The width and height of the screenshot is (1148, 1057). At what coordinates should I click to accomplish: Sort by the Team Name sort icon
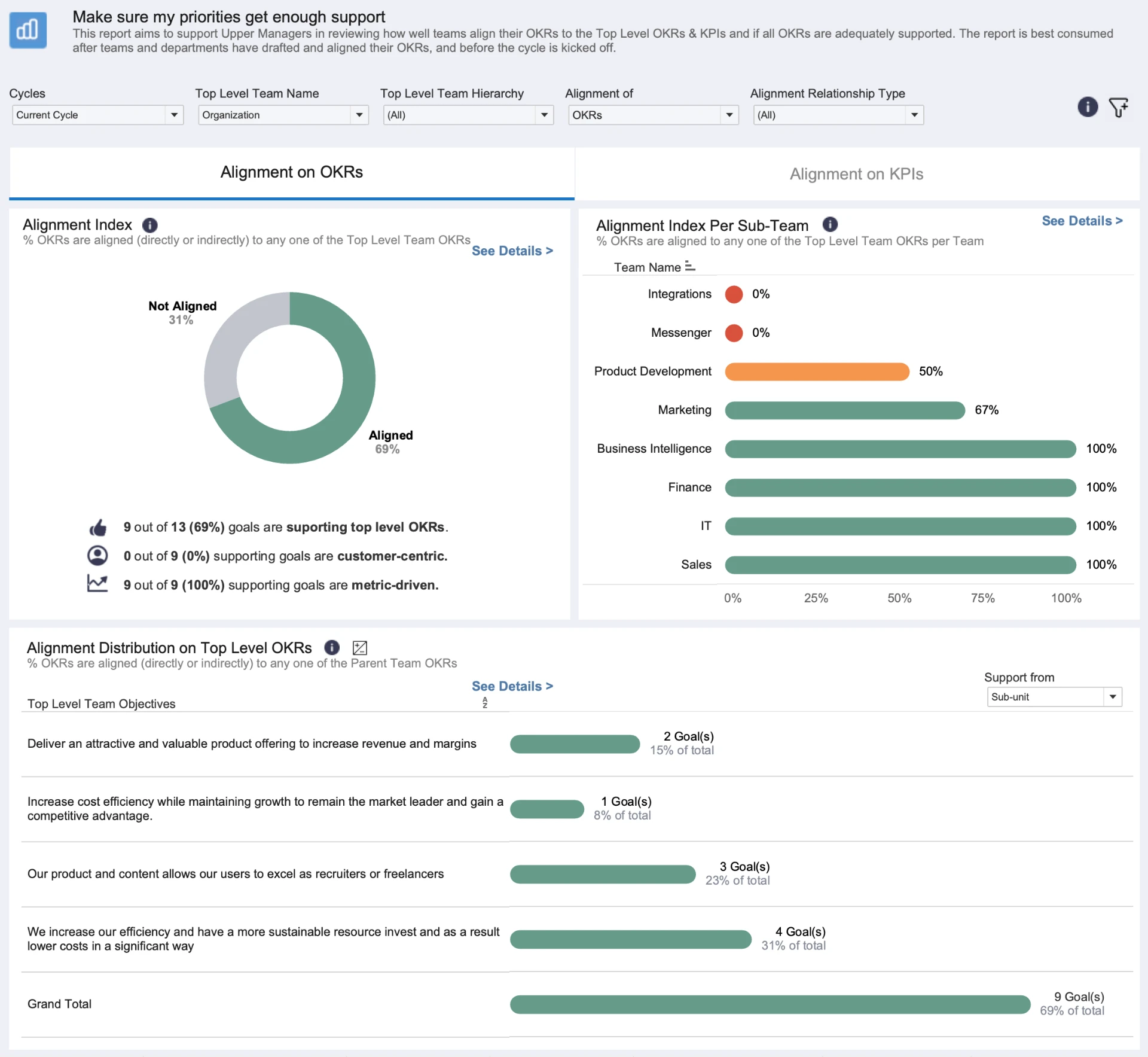[x=690, y=266]
